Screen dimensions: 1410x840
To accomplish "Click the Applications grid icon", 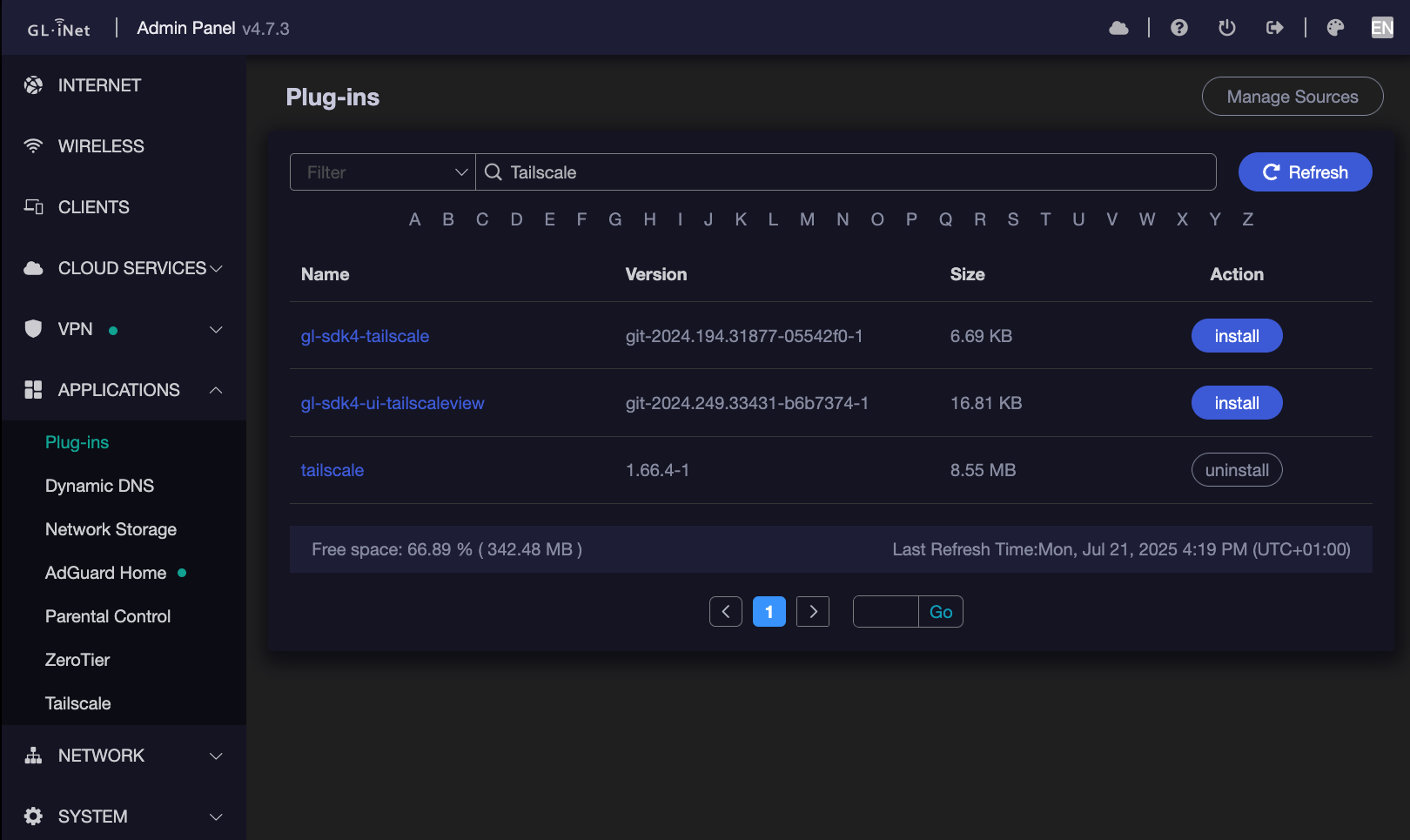I will [x=33, y=390].
